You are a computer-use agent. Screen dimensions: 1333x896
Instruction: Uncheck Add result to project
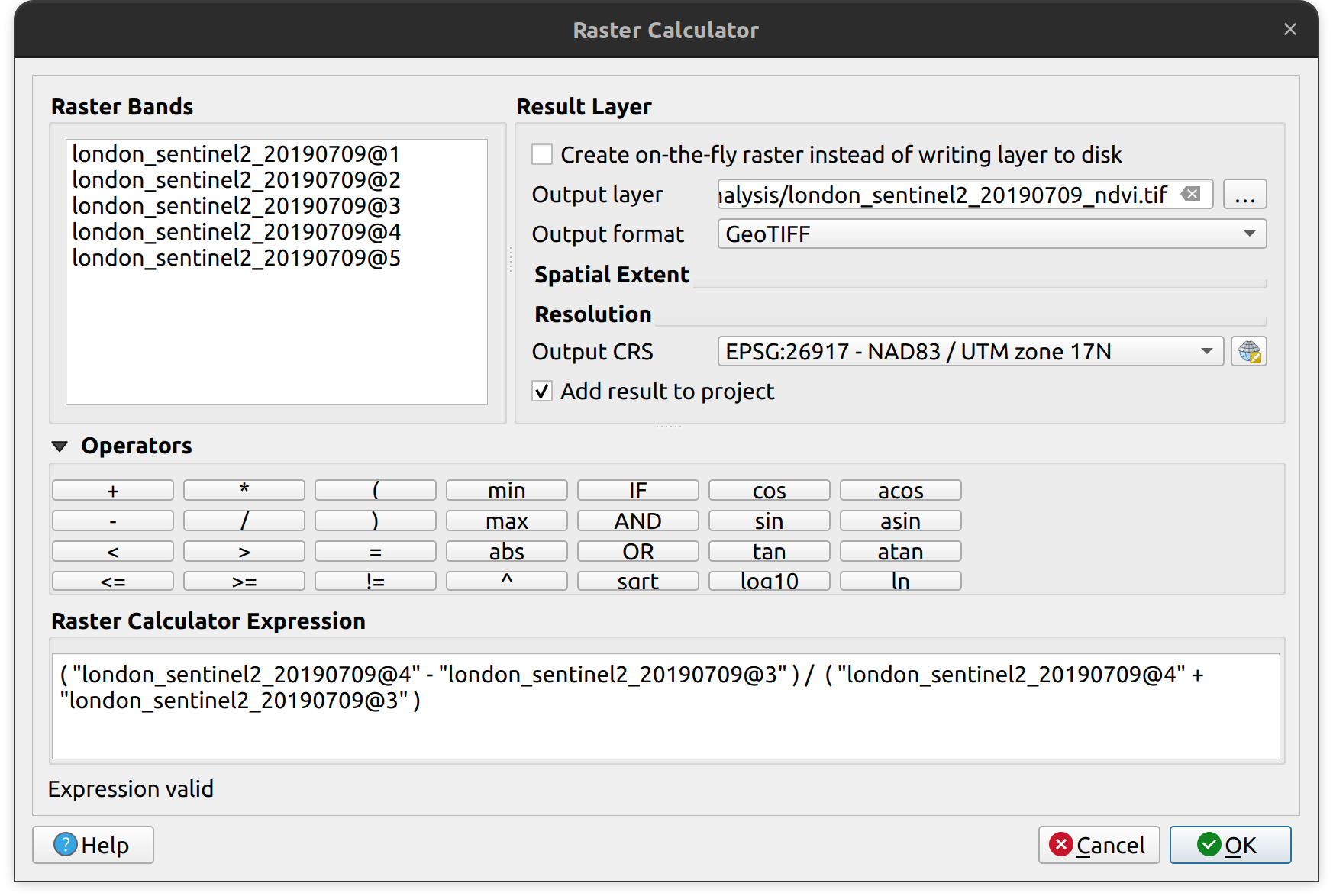[x=542, y=392]
